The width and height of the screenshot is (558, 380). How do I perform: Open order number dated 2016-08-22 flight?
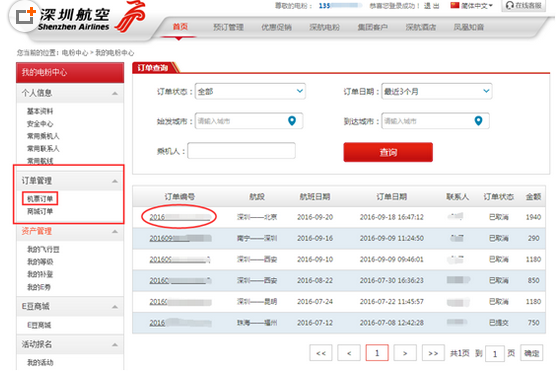pos(180,280)
